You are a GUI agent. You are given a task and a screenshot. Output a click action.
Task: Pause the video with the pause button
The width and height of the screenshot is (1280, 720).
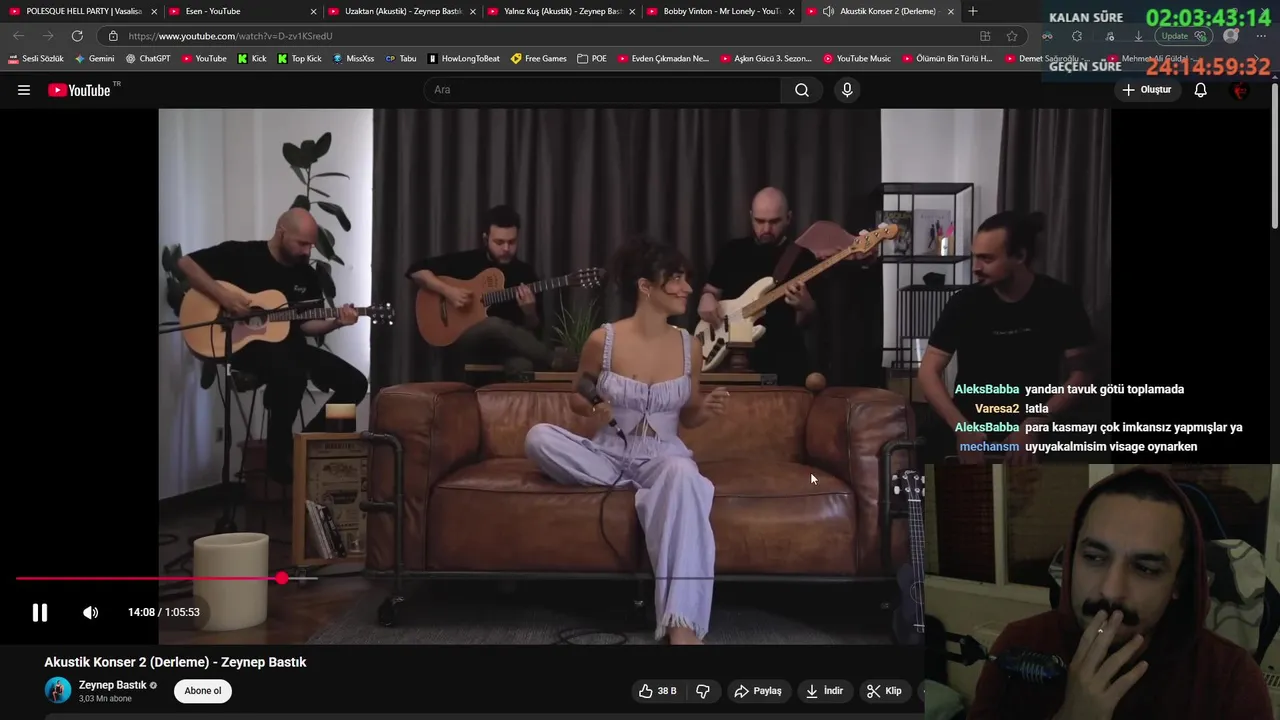(40, 612)
